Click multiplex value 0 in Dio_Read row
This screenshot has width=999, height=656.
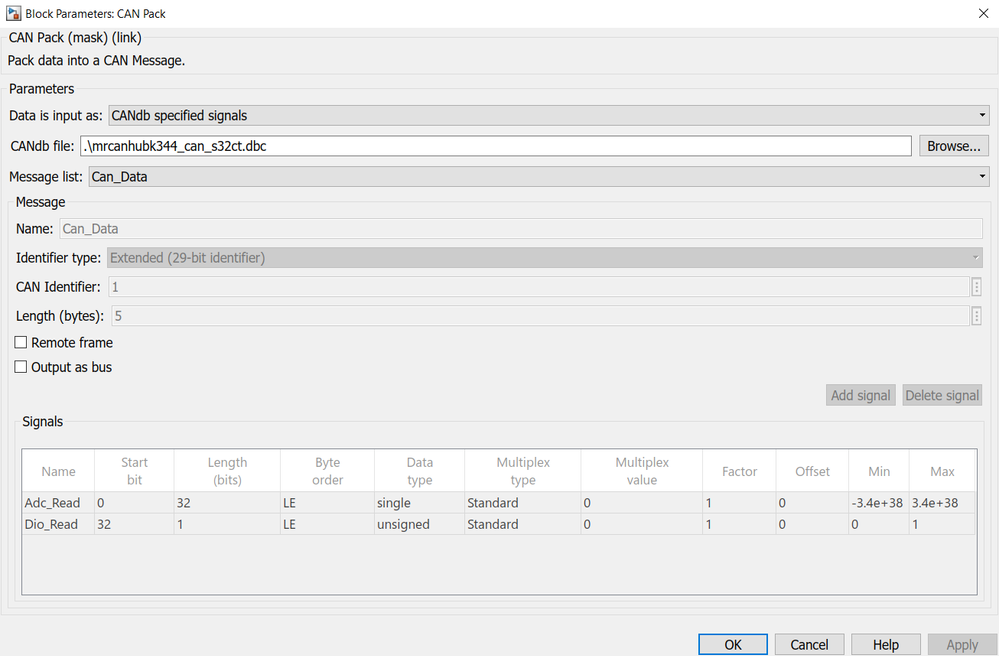pos(642,524)
